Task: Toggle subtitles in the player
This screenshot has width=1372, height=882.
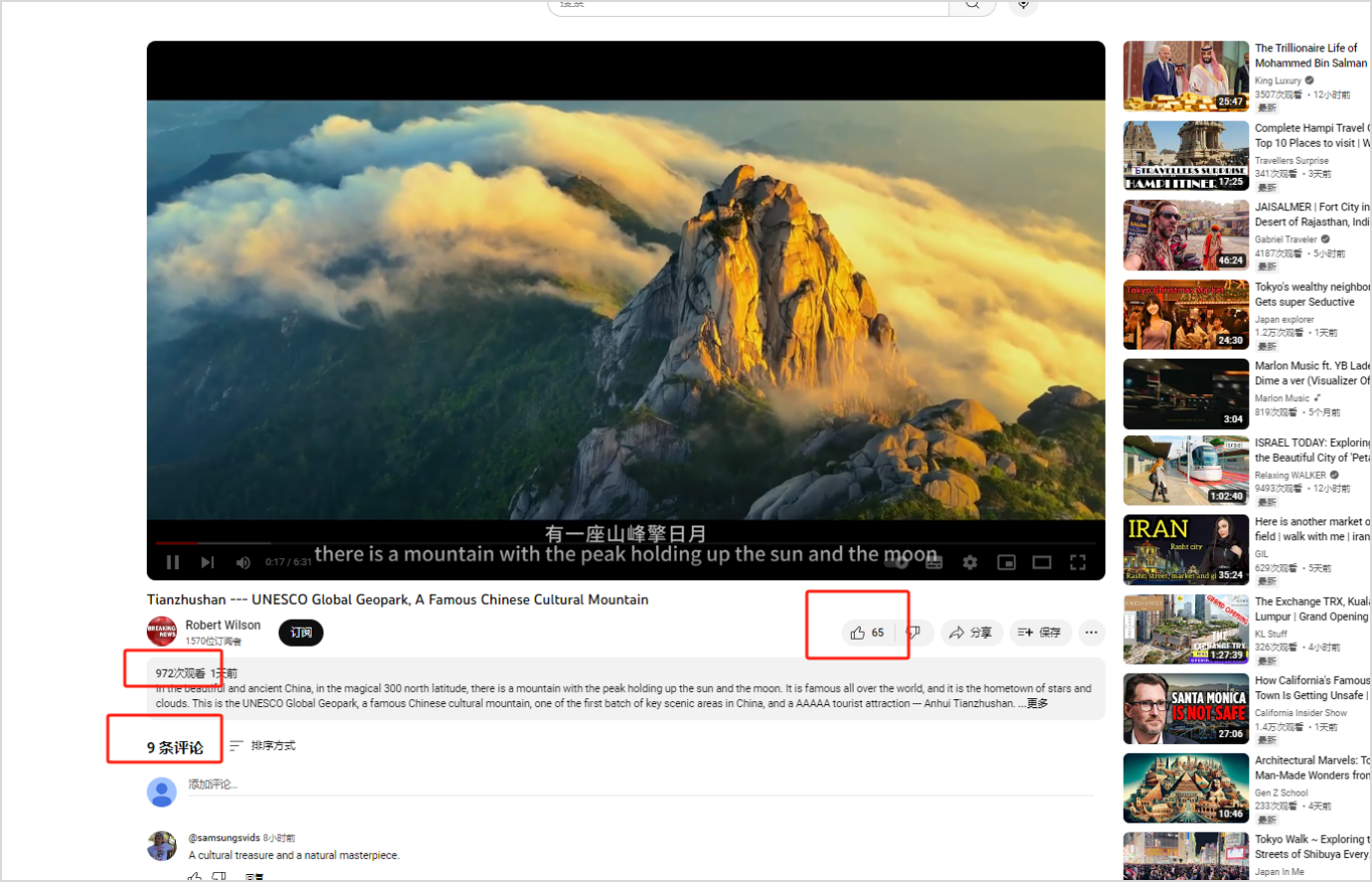Action: click(x=934, y=562)
